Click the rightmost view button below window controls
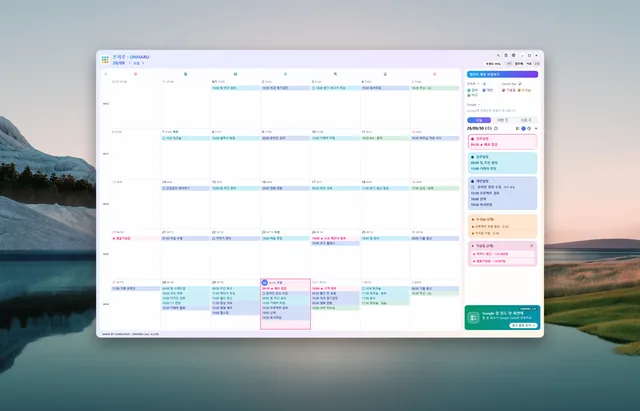Viewport: 640px width, 411px height. (537, 64)
